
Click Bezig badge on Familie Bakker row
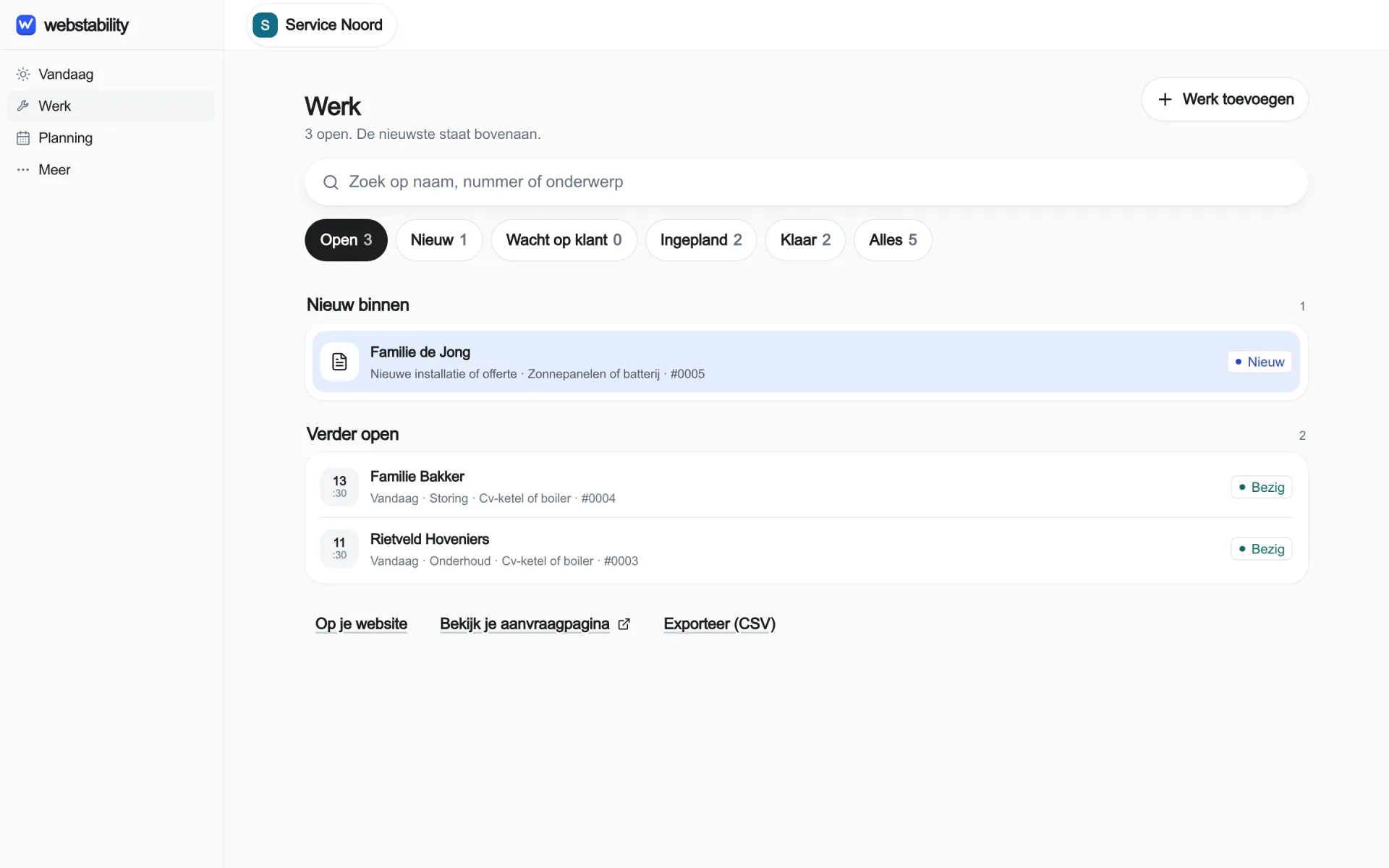pos(1261,487)
